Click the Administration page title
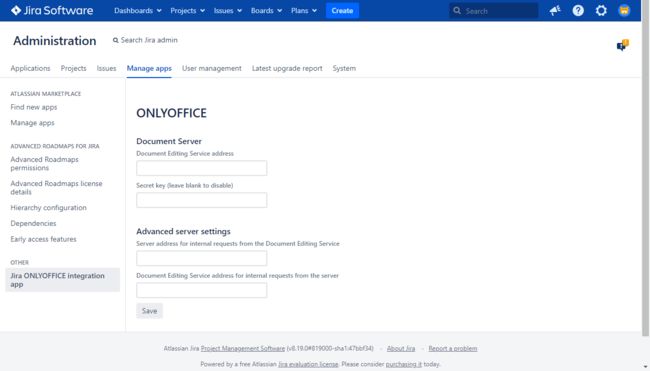This screenshot has height=371, width=650. tap(55, 41)
